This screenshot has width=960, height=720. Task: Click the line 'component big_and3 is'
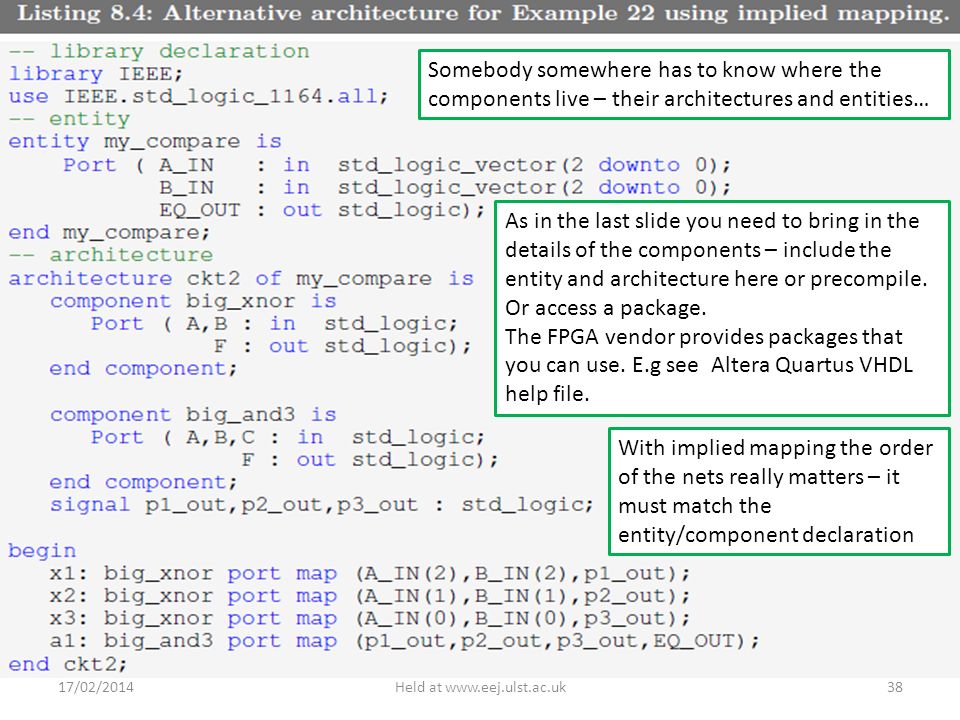point(193,416)
